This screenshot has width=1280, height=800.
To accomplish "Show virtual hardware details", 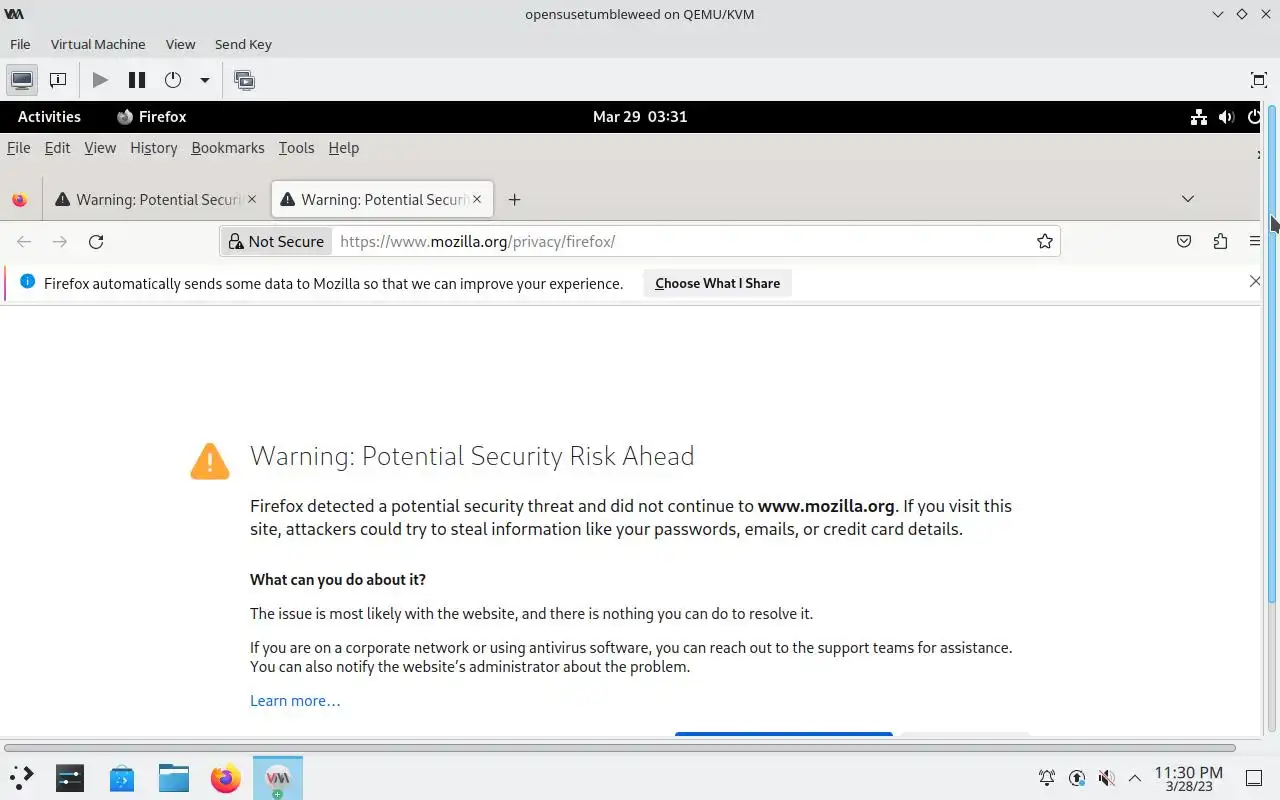I will click(x=58, y=80).
